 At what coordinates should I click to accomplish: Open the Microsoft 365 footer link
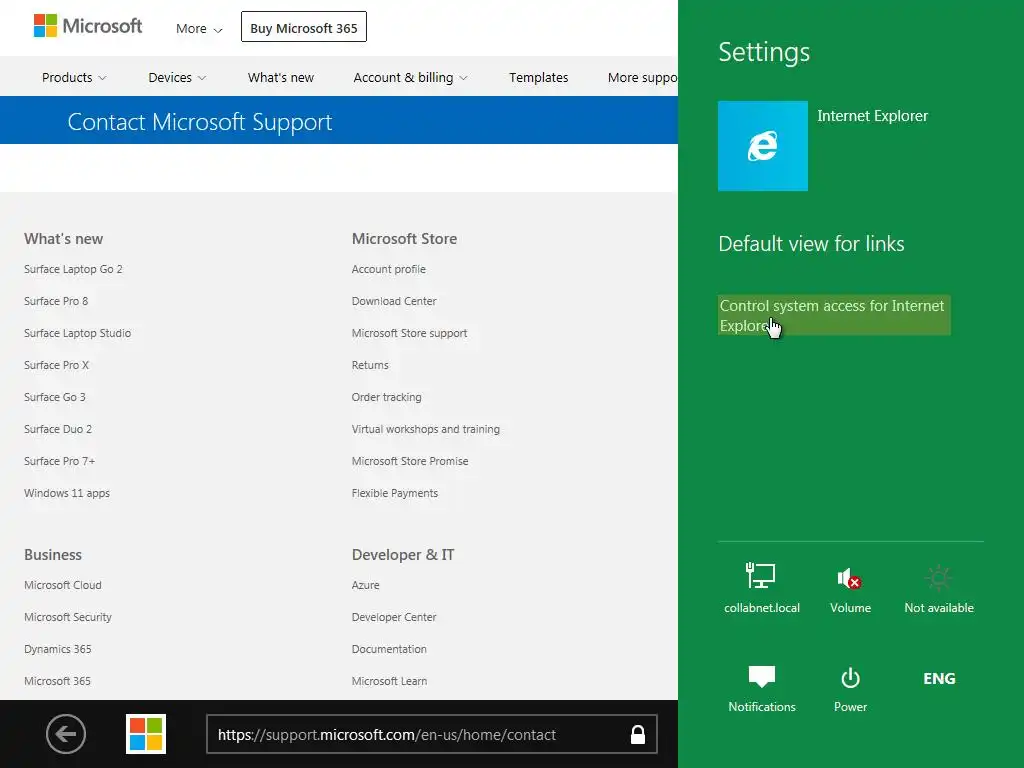tap(57, 681)
